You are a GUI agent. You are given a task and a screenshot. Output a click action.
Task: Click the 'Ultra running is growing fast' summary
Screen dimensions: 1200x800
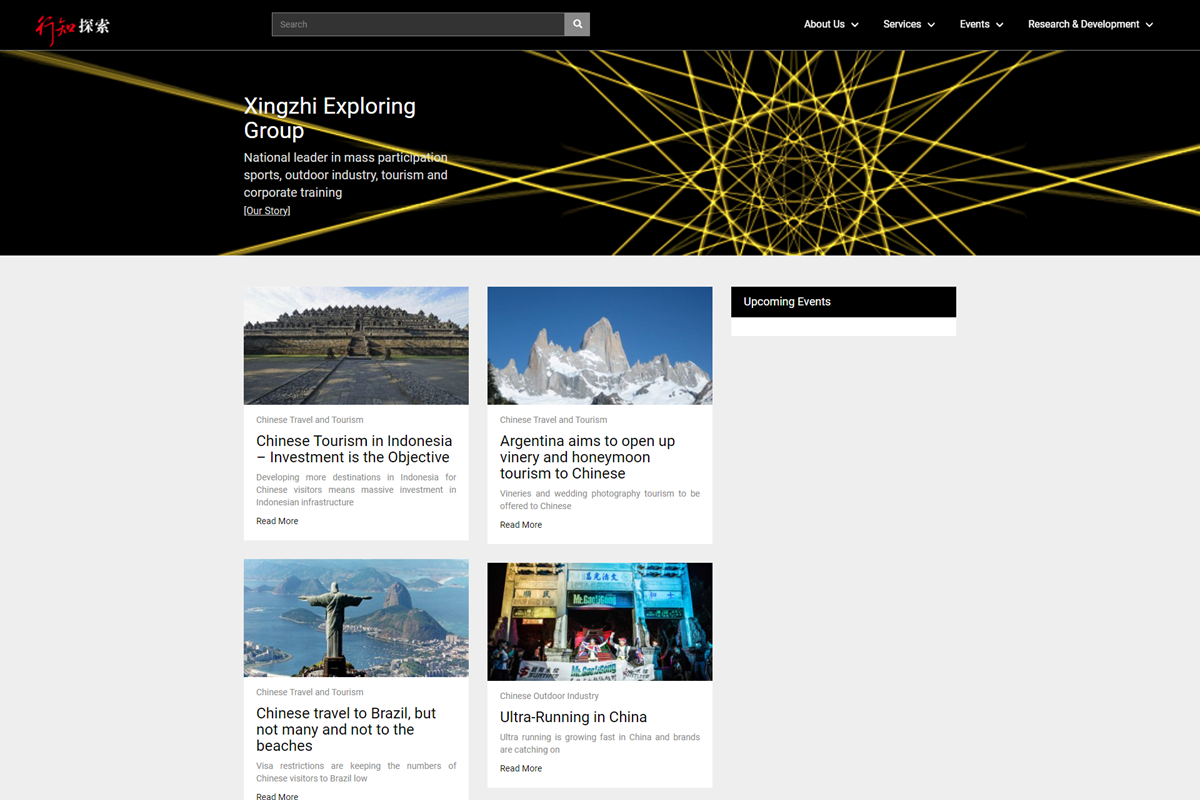pyautogui.click(x=600, y=743)
